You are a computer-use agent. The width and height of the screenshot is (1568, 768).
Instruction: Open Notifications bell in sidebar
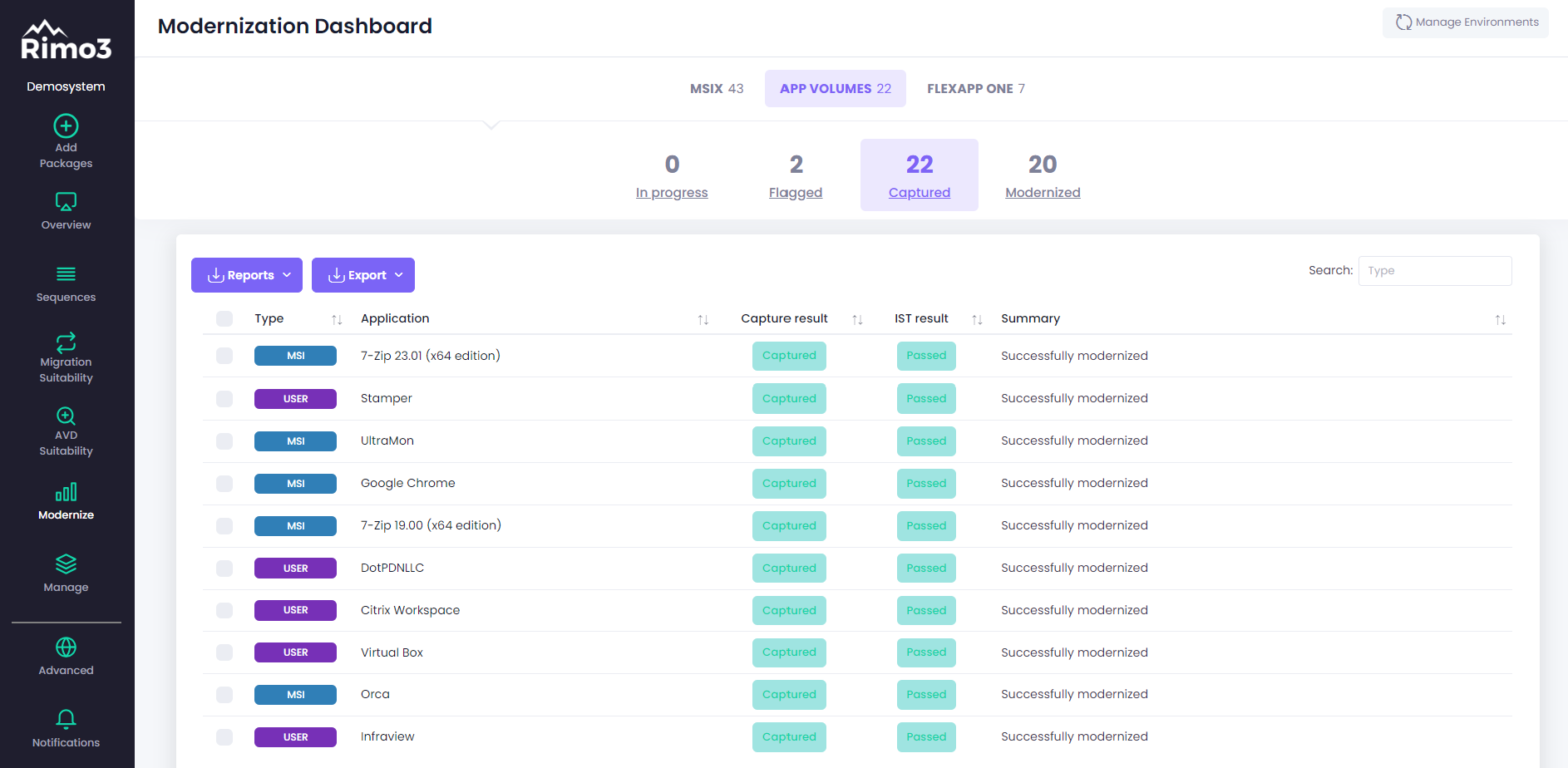(x=66, y=729)
